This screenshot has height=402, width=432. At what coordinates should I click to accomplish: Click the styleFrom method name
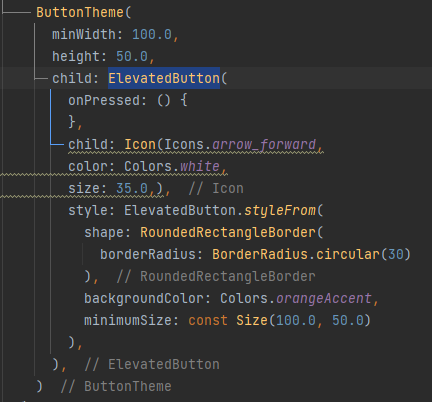(280, 210)
